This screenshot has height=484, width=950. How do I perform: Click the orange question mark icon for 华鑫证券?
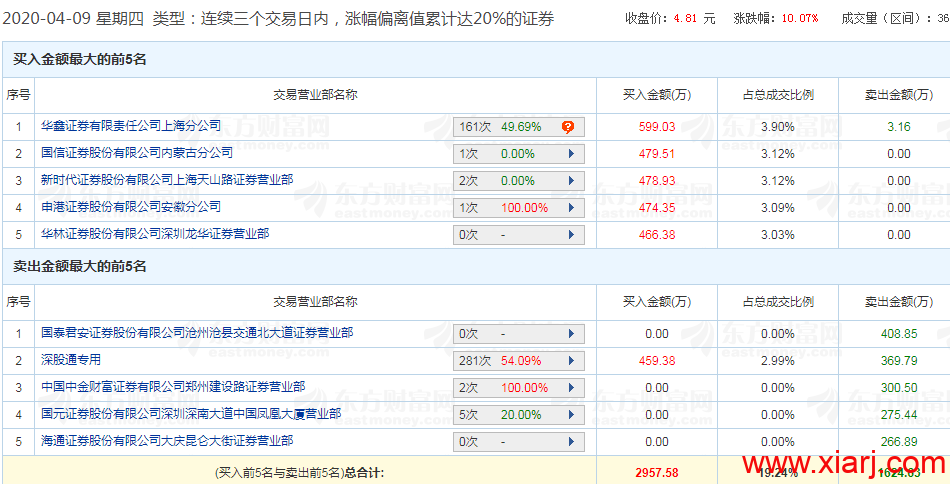tap(567, 127)
